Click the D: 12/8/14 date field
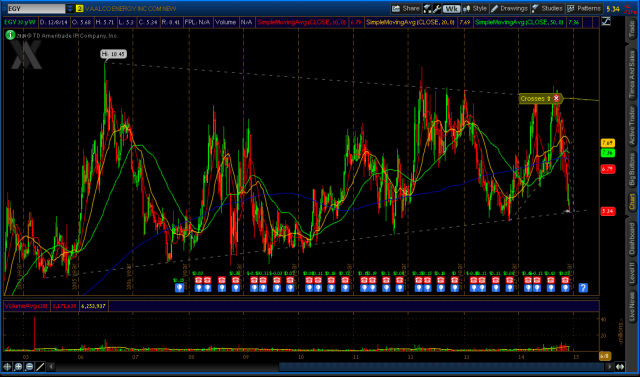This screenshot has height=377, width=640. click(53, 22)
